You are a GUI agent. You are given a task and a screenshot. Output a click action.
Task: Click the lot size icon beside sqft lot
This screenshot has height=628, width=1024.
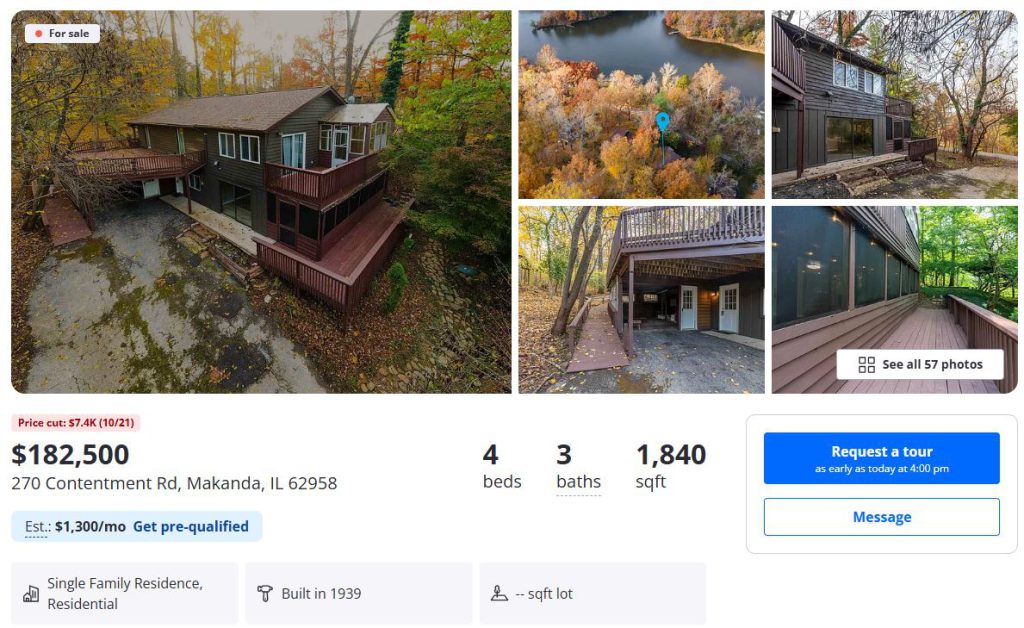pyautogui.click(x=499, y=593)
